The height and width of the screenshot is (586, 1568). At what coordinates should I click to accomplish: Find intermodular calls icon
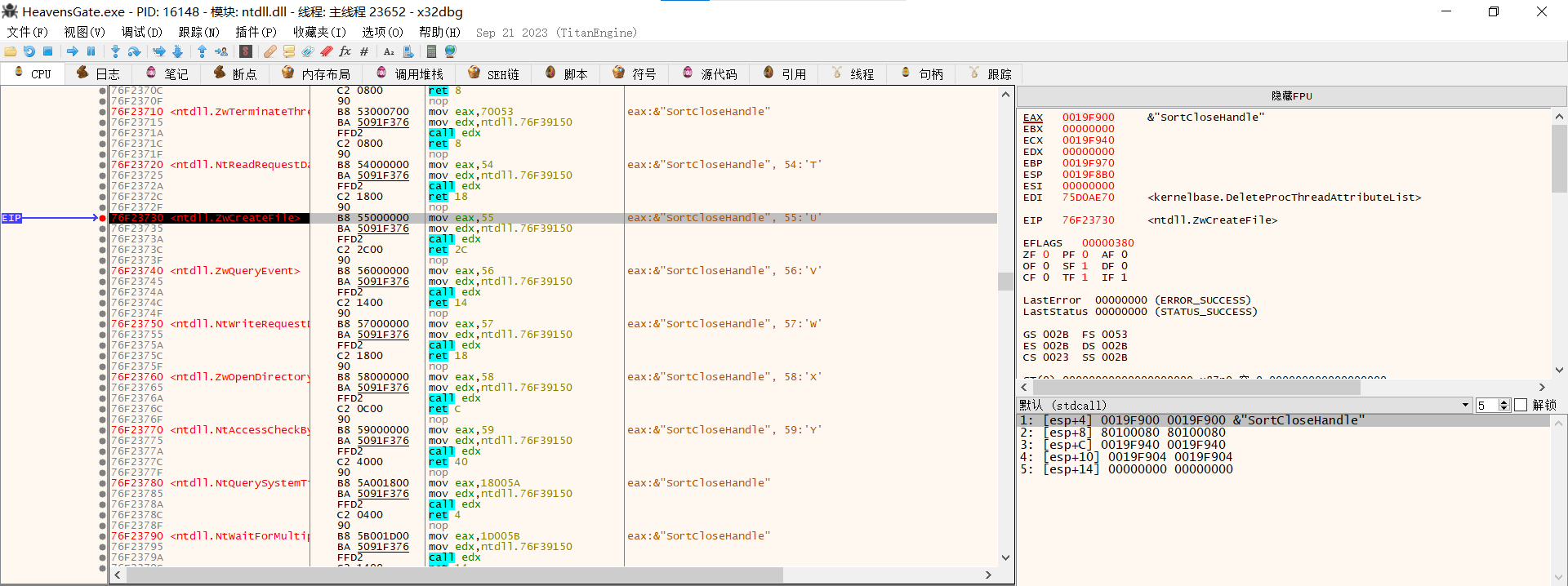tap(408, 51)
